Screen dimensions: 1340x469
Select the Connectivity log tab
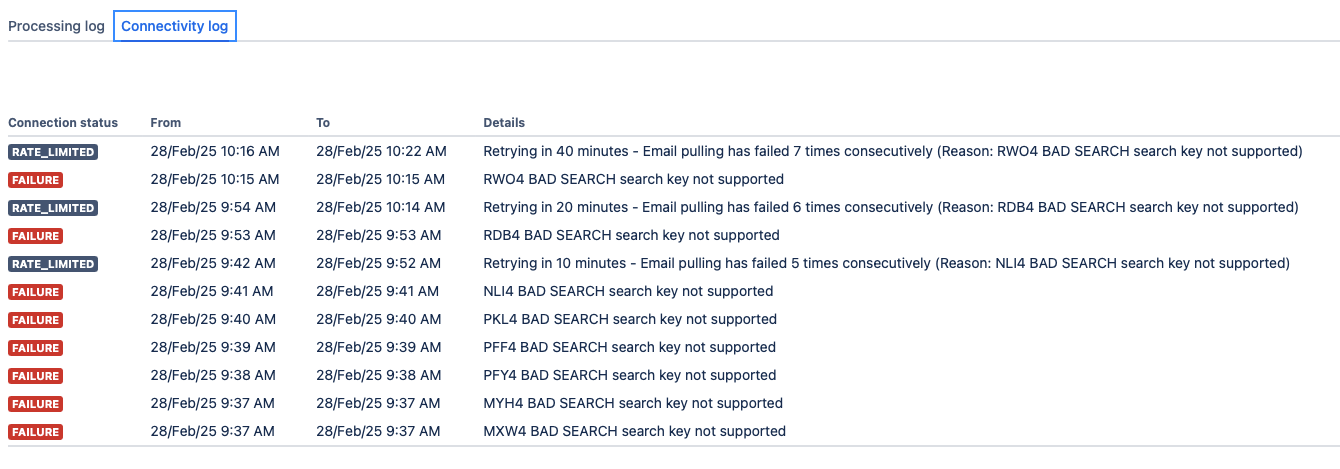pyautogui.click(x=175, y=26)
